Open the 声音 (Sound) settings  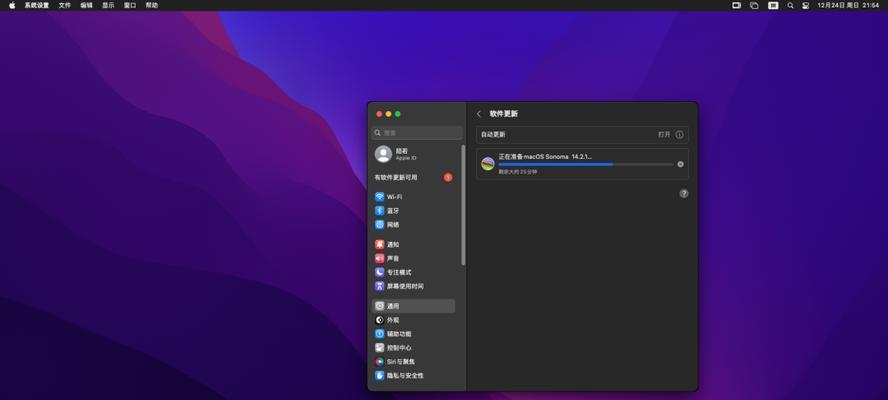(413, 258)
